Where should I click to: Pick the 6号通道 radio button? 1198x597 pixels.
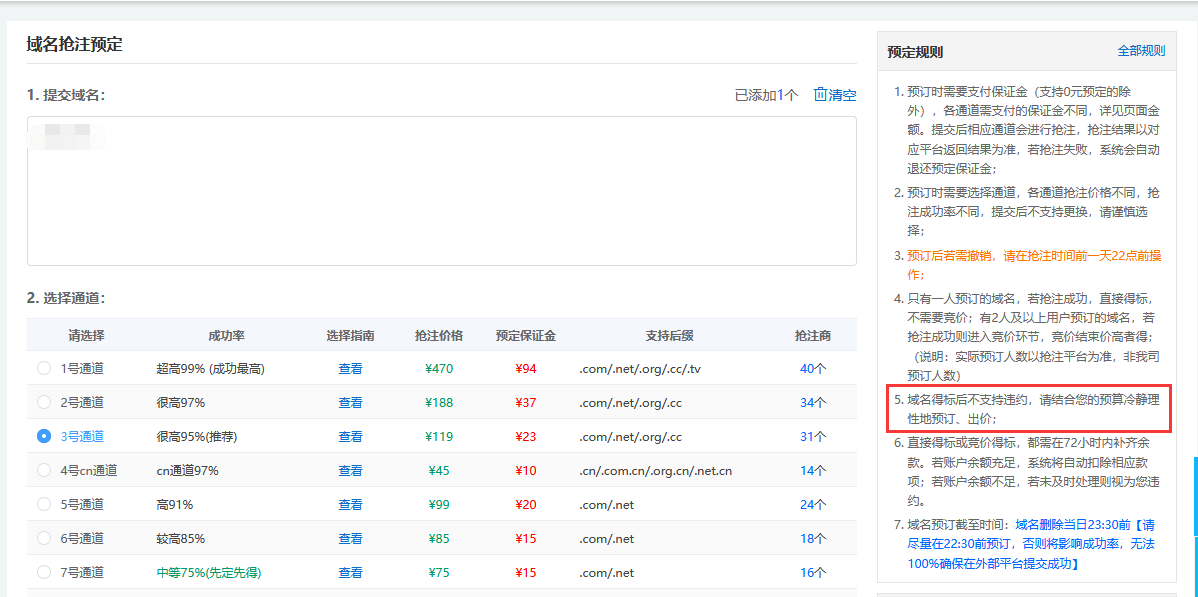coord(44,538)
